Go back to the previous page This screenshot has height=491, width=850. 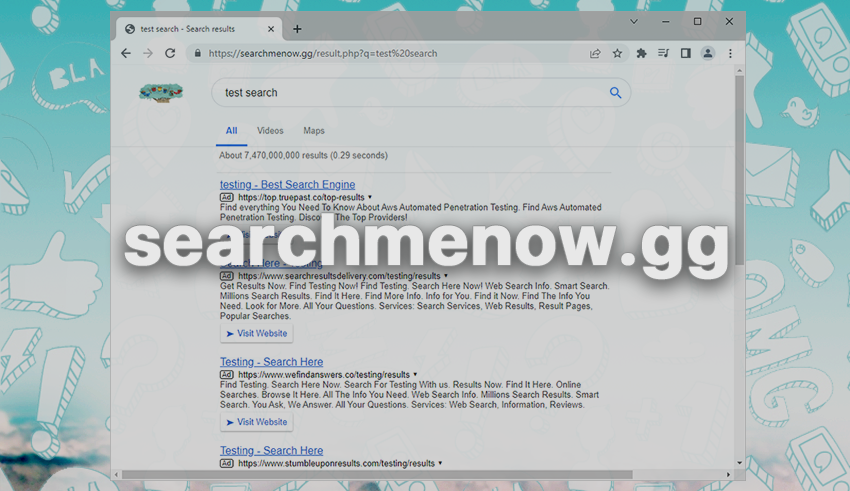[x=126, y=53]
